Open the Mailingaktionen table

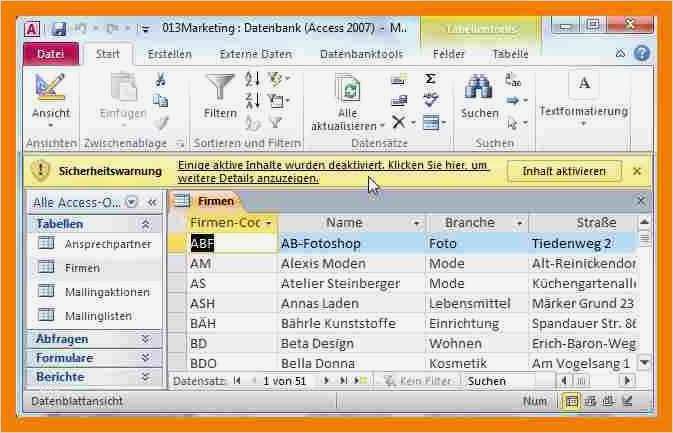click(x=107, y=292)
